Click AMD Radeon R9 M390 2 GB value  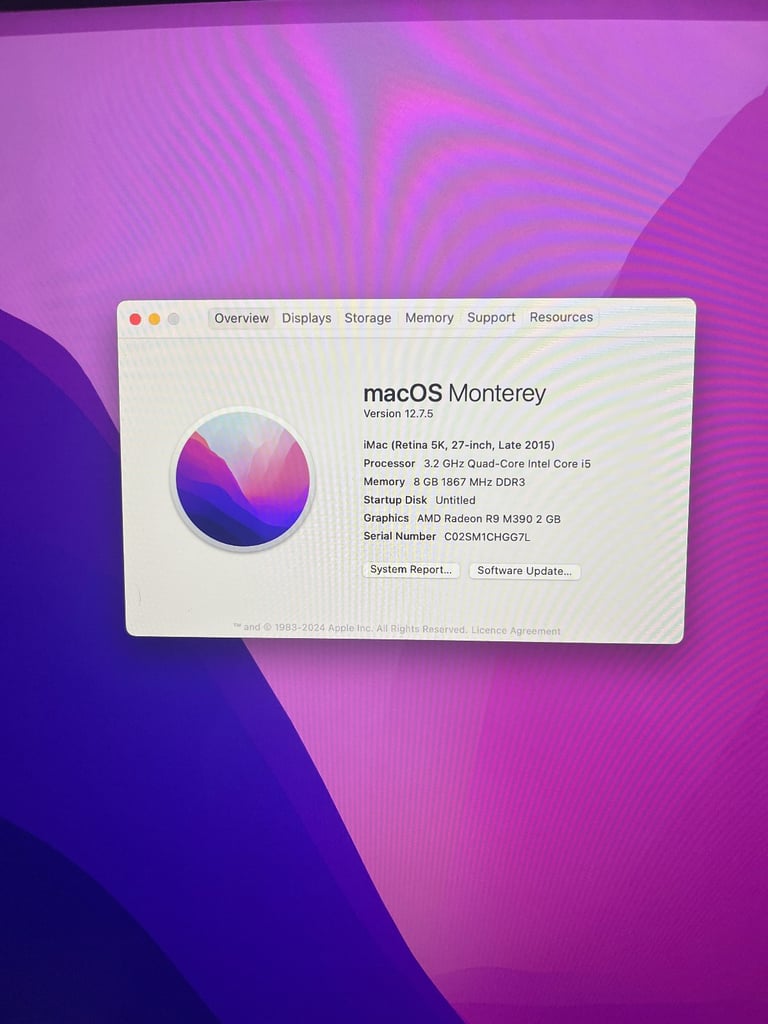tap(488, 519)
